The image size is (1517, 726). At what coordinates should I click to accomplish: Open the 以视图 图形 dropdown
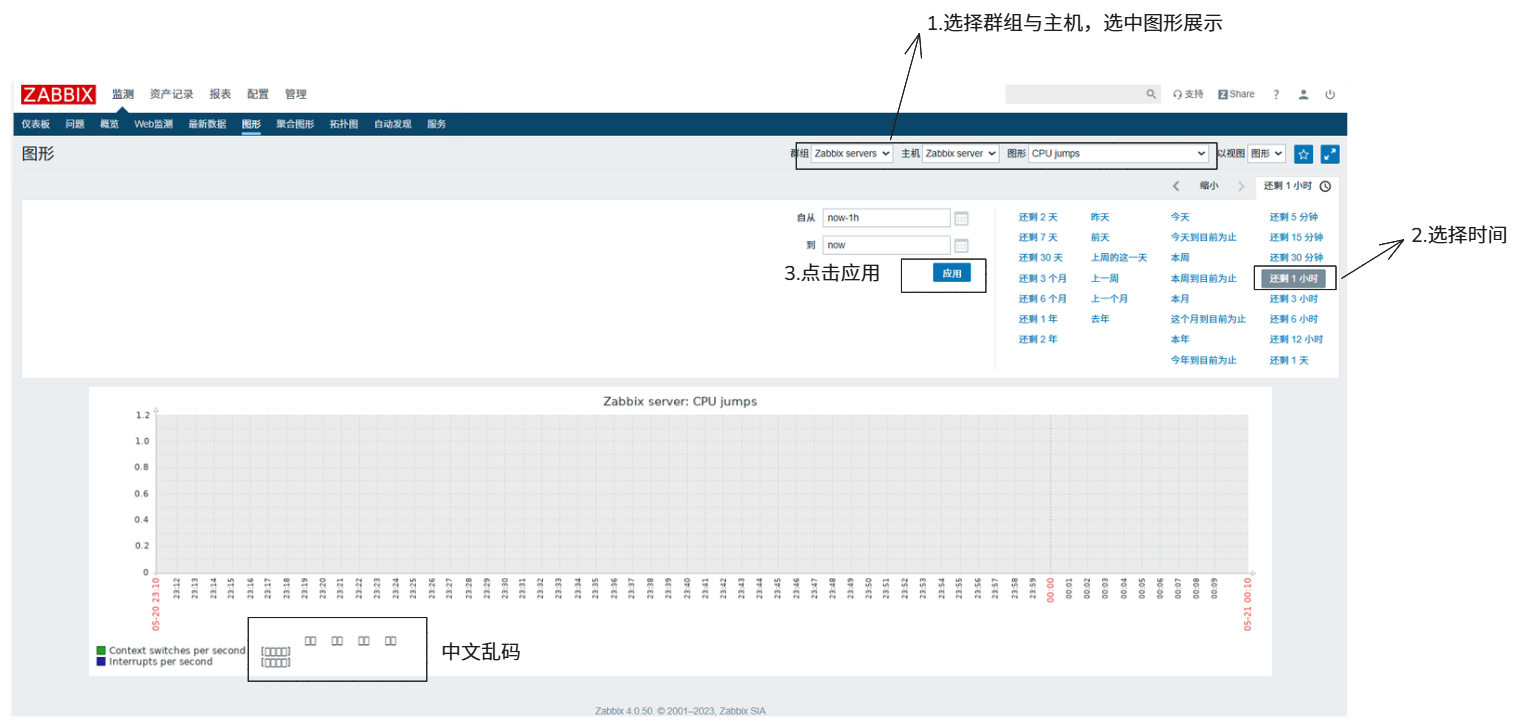(x=1266, y=154)
